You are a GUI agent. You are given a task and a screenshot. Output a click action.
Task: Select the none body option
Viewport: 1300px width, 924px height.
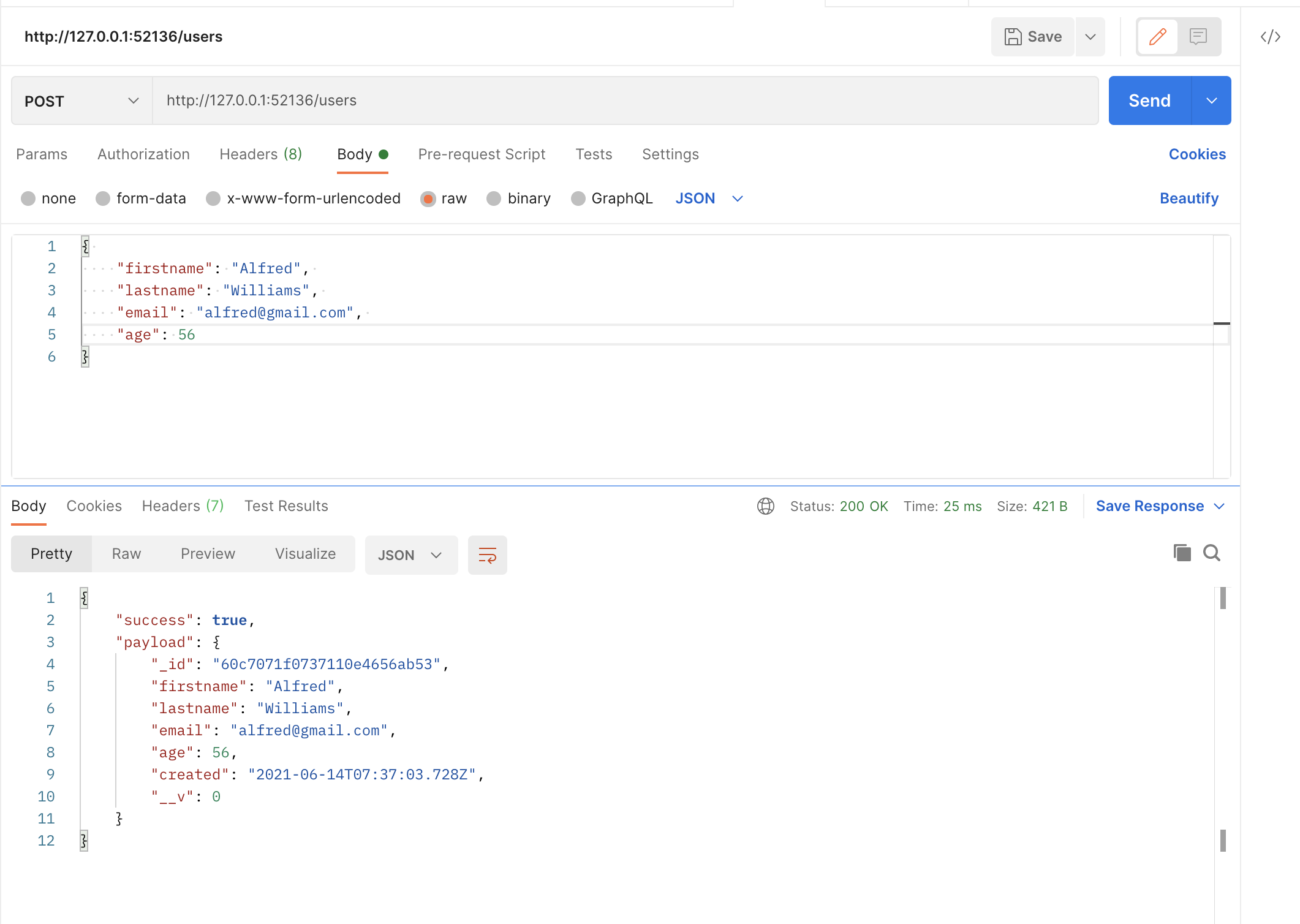[x=48, y=199]
